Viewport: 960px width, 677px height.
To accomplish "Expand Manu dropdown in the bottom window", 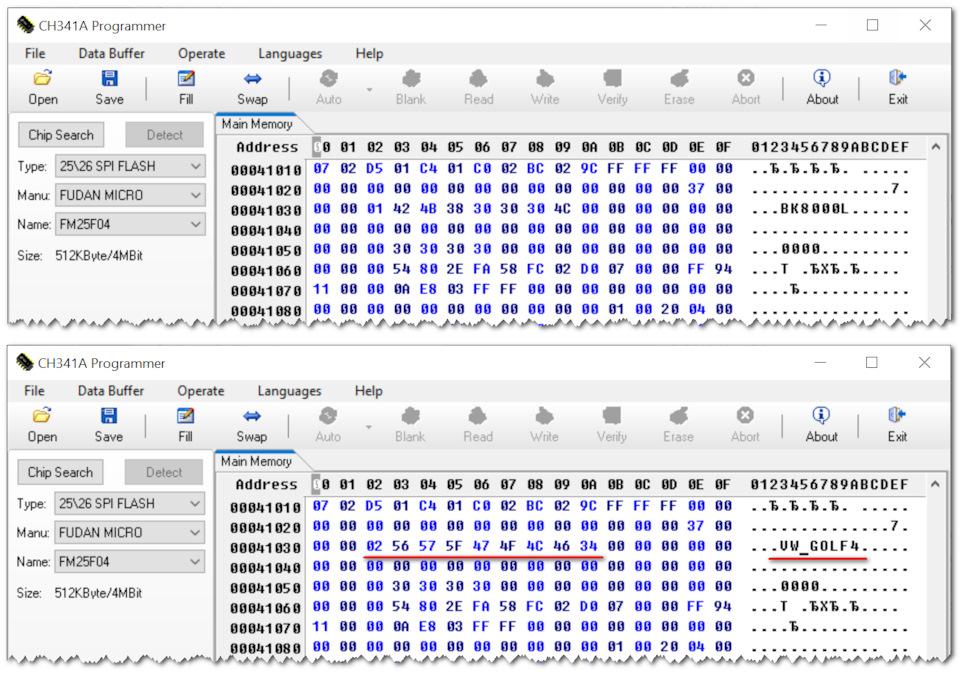I will point(195,533).
